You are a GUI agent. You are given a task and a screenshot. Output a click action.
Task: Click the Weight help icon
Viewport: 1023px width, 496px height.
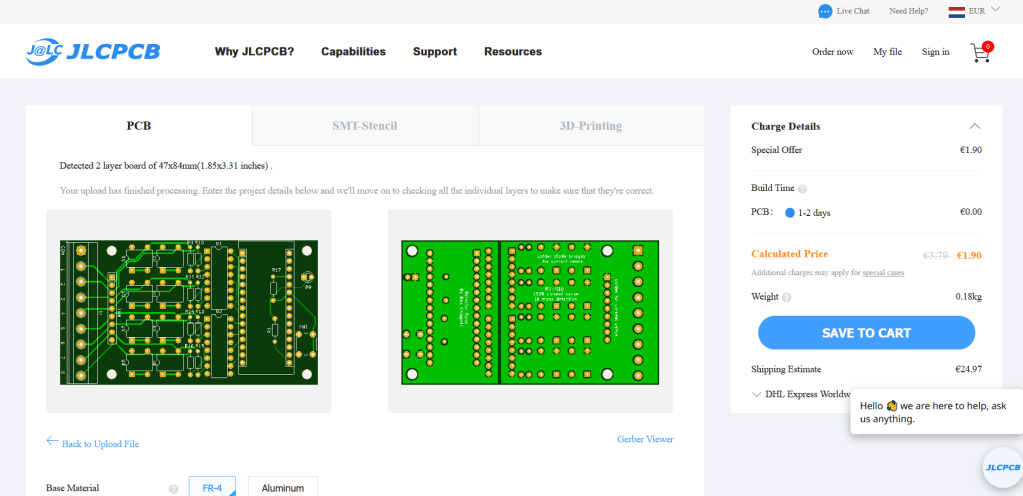tap(786, 297)
